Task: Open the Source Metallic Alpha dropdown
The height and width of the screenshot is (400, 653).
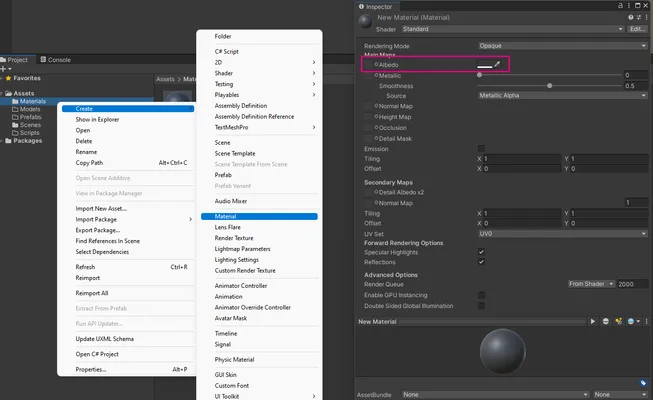Action: pyautogui.click(x=563, y=95)
